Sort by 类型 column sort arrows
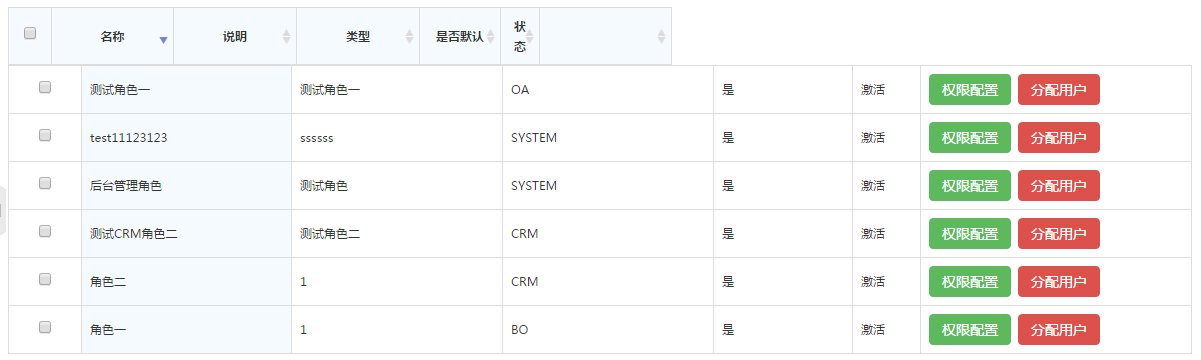Screen dimensions: 1201x360 pos(409,36)
